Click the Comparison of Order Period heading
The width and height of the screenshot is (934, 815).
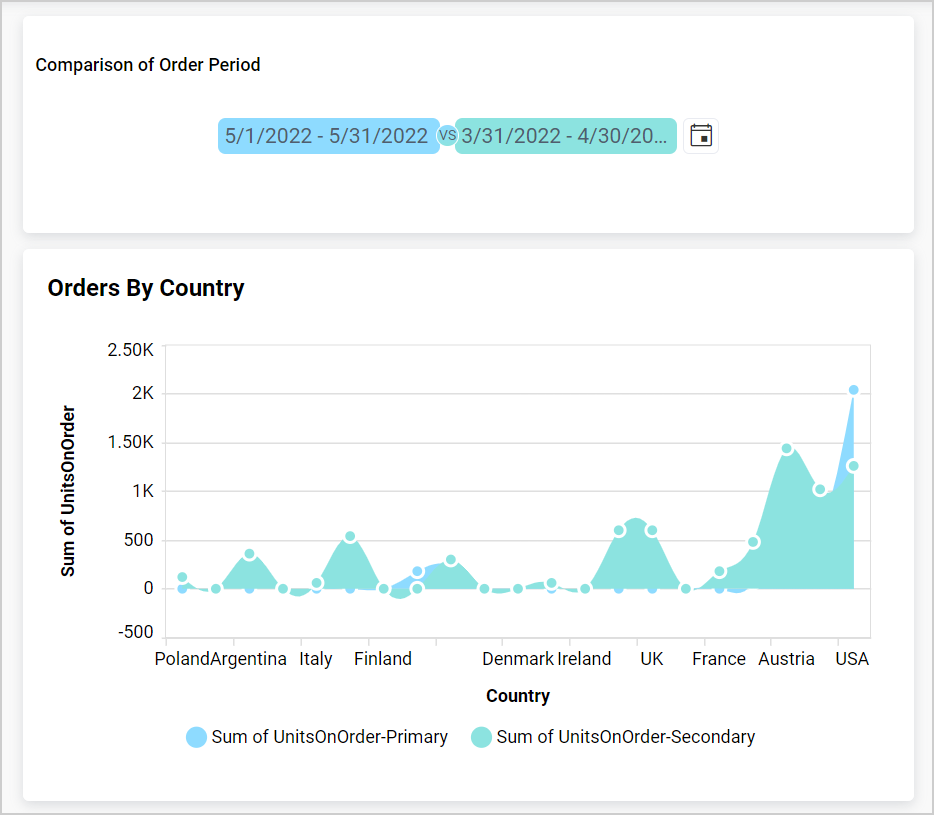pos(148,65)
